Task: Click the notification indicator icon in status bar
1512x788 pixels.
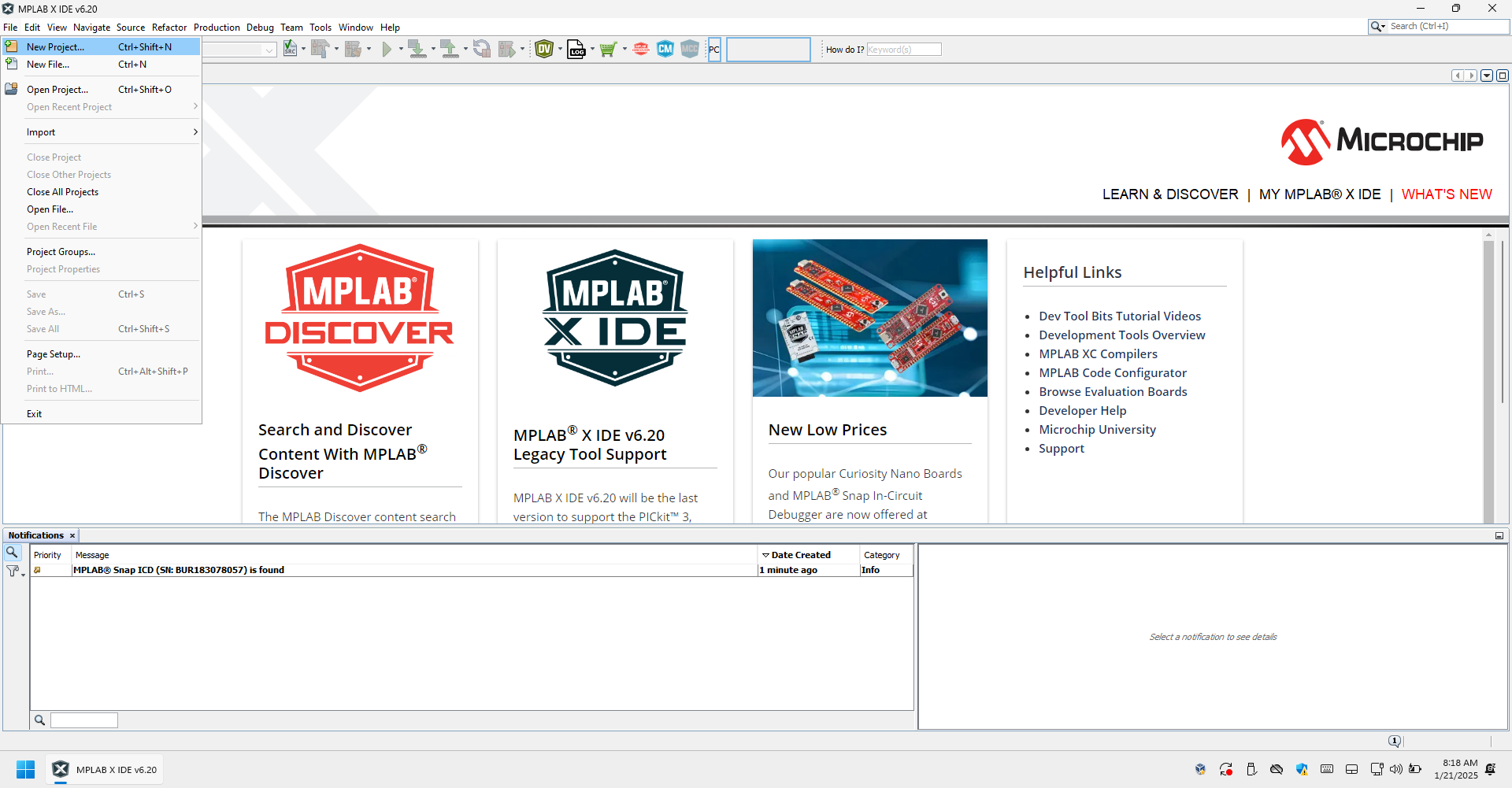Action: click(1395, 741)
